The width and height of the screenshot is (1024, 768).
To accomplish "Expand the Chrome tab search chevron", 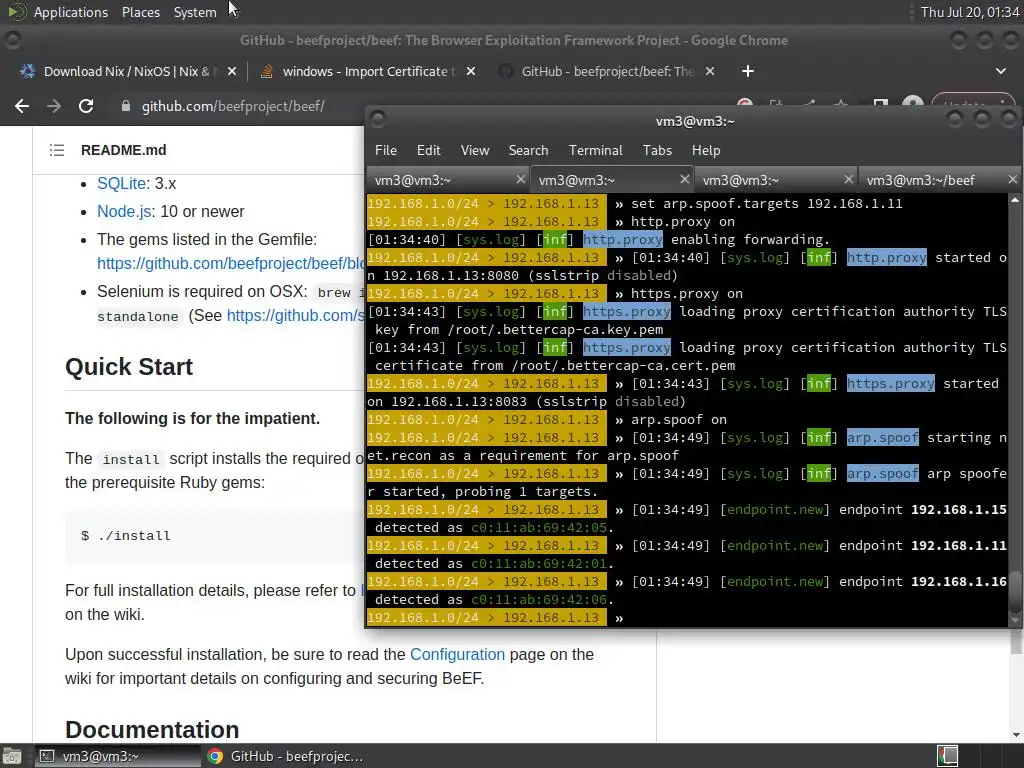I will tap(1000, 71).
